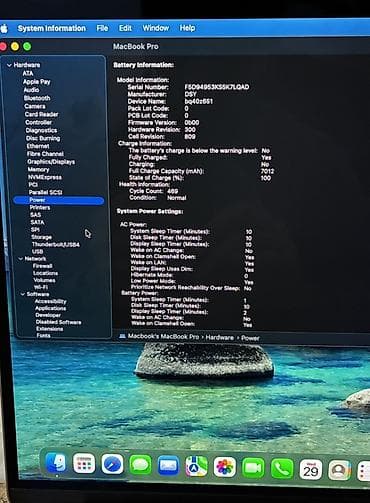
Task: Click Macbook's MacBook Pro in path bar
Action: pos(163,336)
